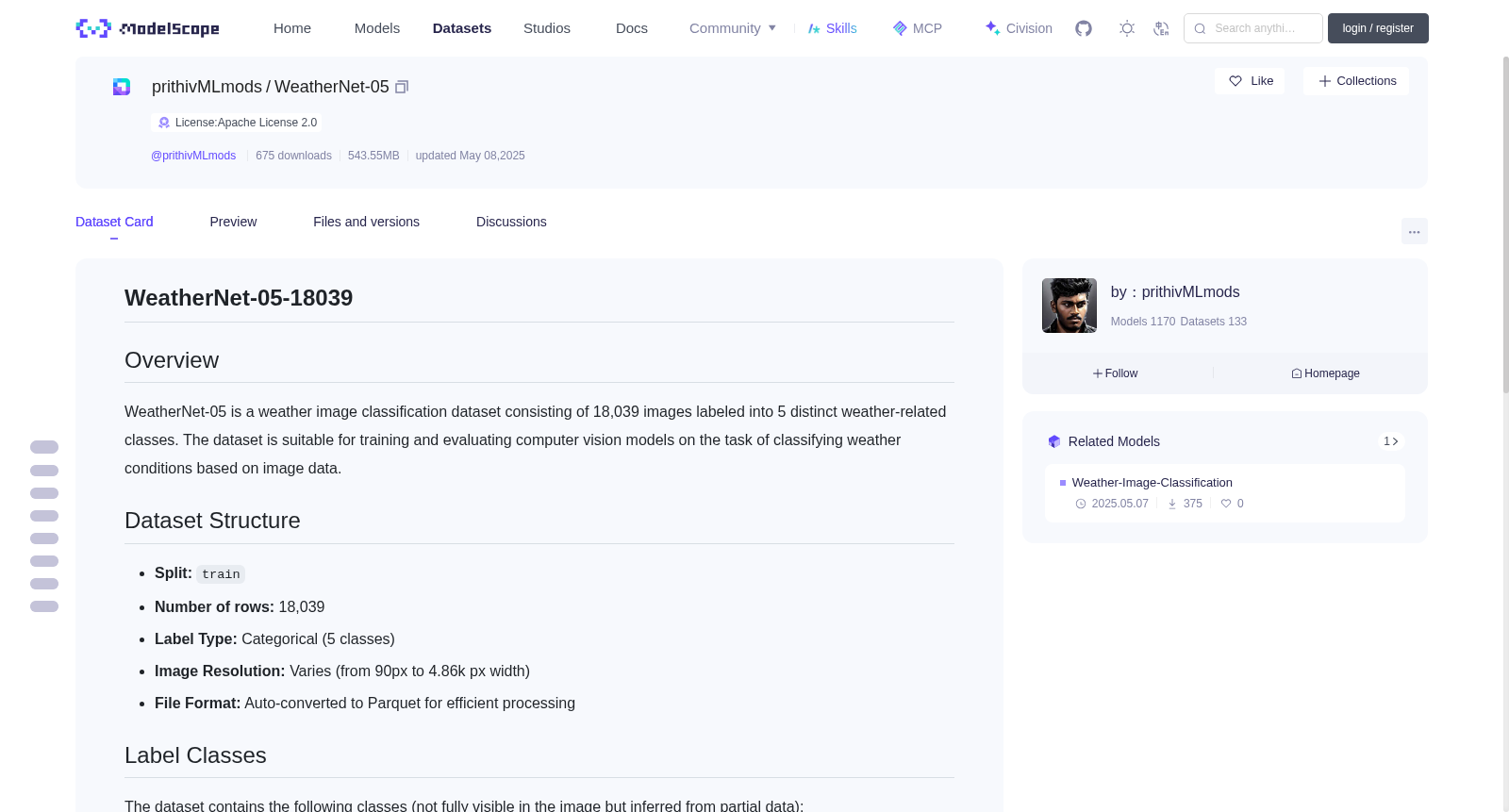Image resolution: width=1509 pixels, height=812 pixels.
Task: Click the Label Classes heading
Action: pos(195,755)
